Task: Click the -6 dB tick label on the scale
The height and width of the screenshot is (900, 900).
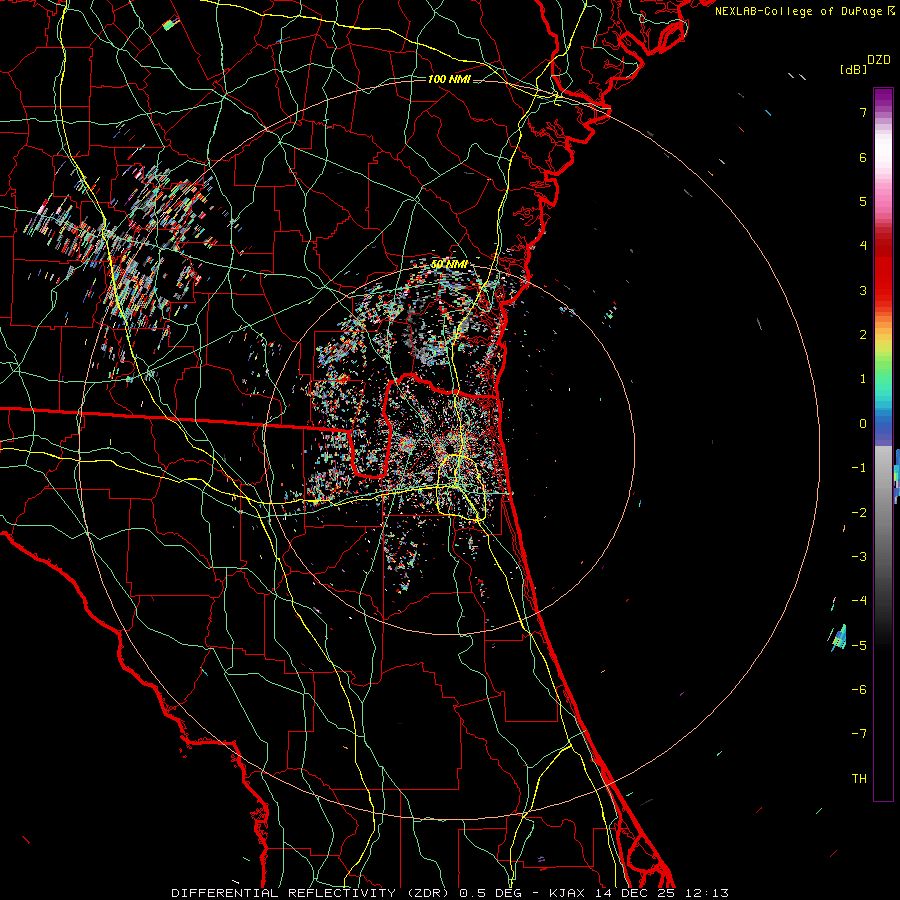Action: point(859,690)
